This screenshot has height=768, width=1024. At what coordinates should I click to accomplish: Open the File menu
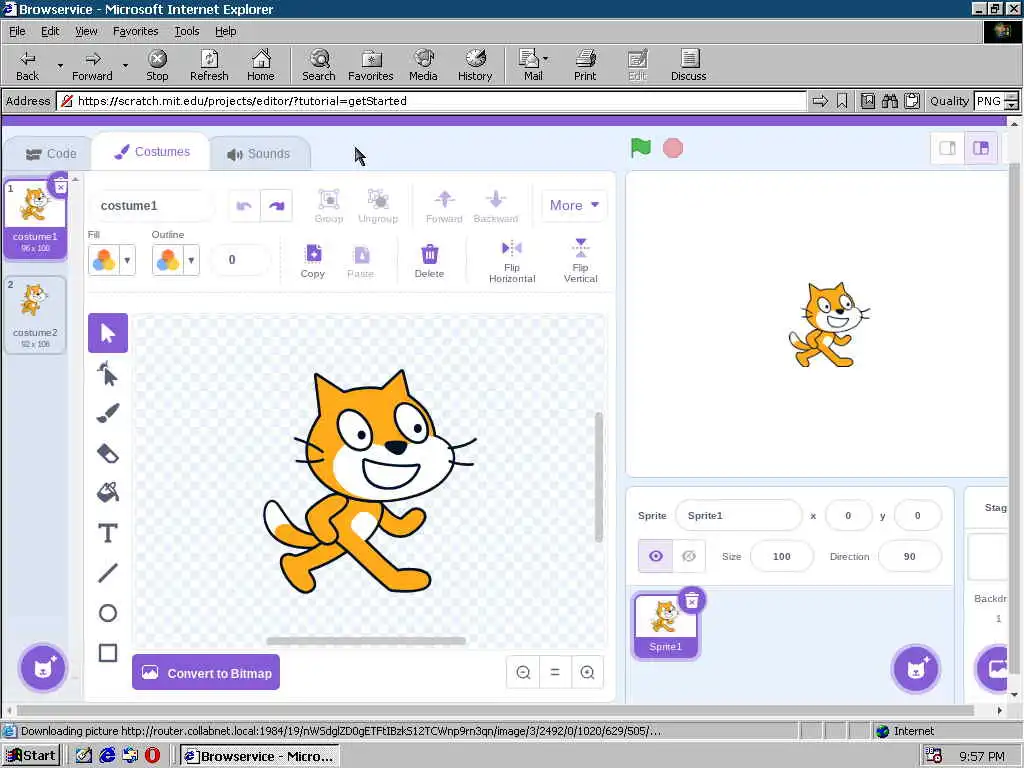click(x=17, y=31)
